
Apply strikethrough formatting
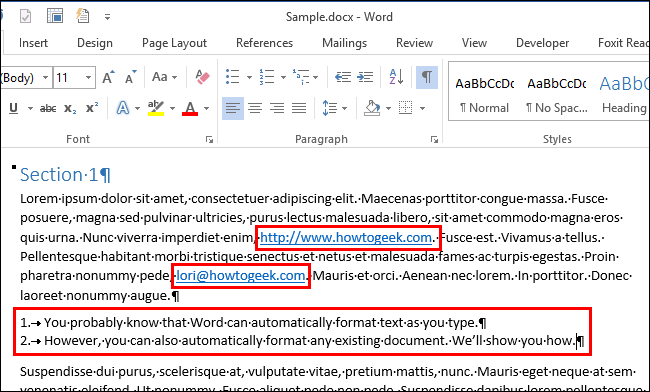coord(48,109)
